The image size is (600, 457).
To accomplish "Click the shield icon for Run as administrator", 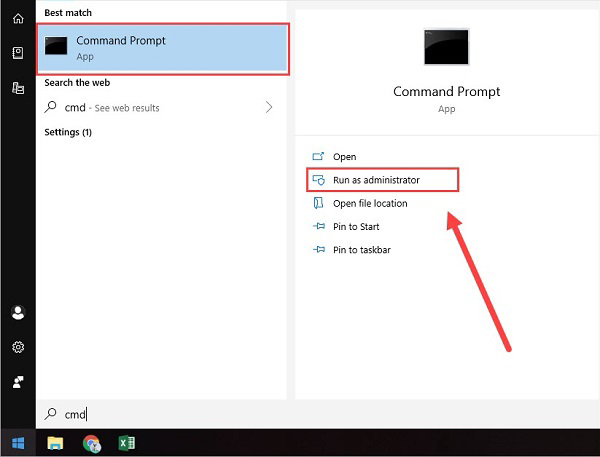I will (x=319, y=180).
